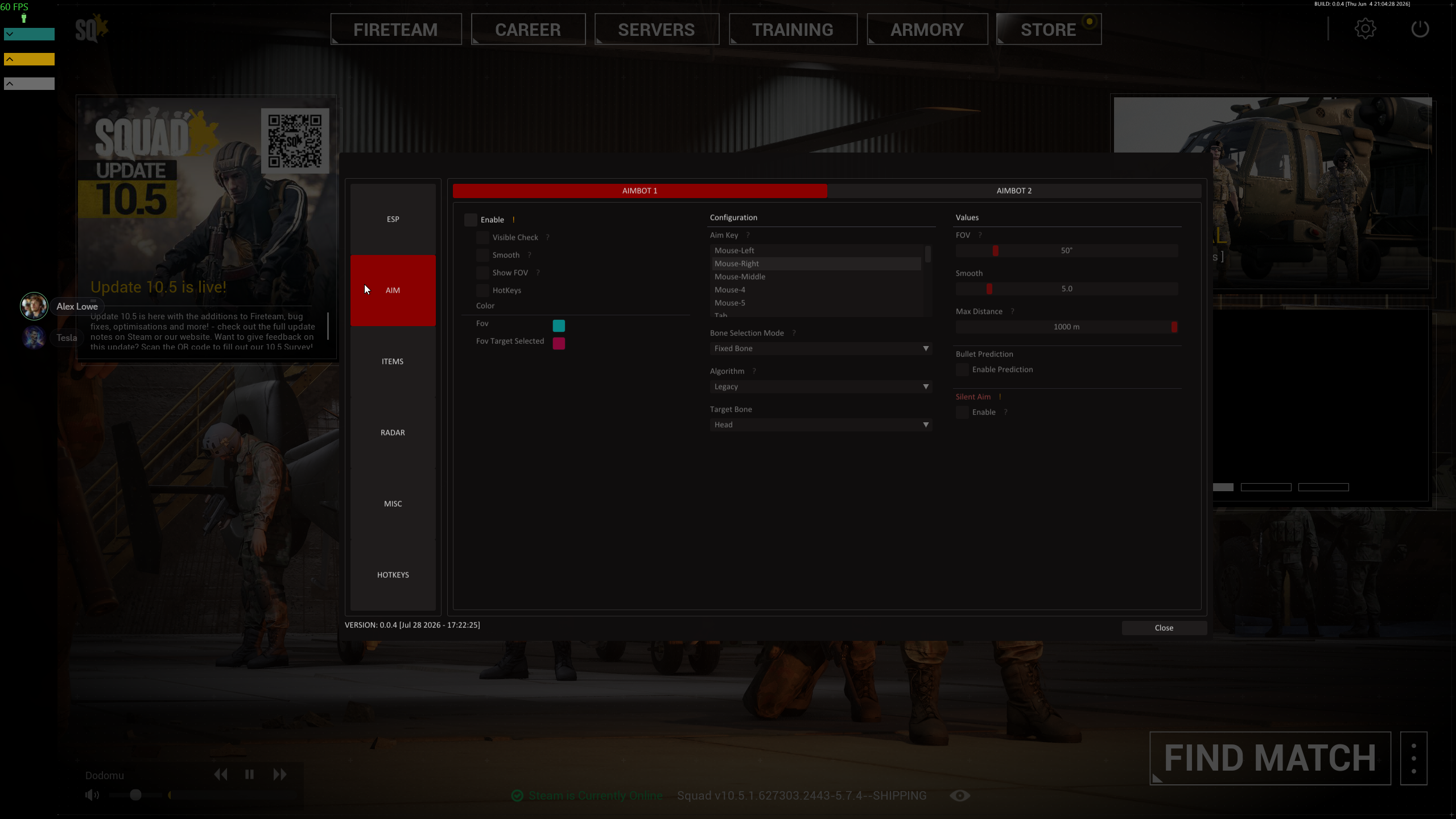Expand the gray overlay bar
Viewport: 1456px width, 819px height.
pos(29,84)
